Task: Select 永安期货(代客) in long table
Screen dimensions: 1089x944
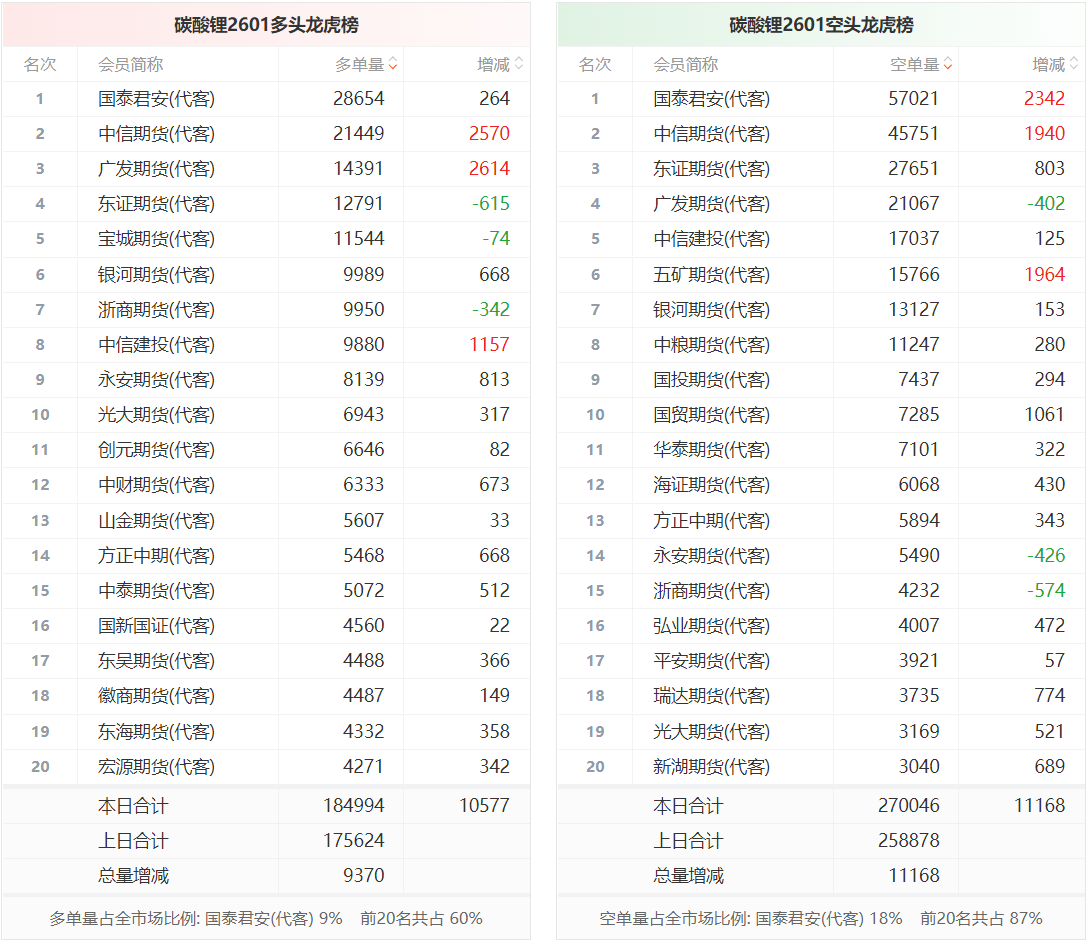Action: [x=156, y=379]
